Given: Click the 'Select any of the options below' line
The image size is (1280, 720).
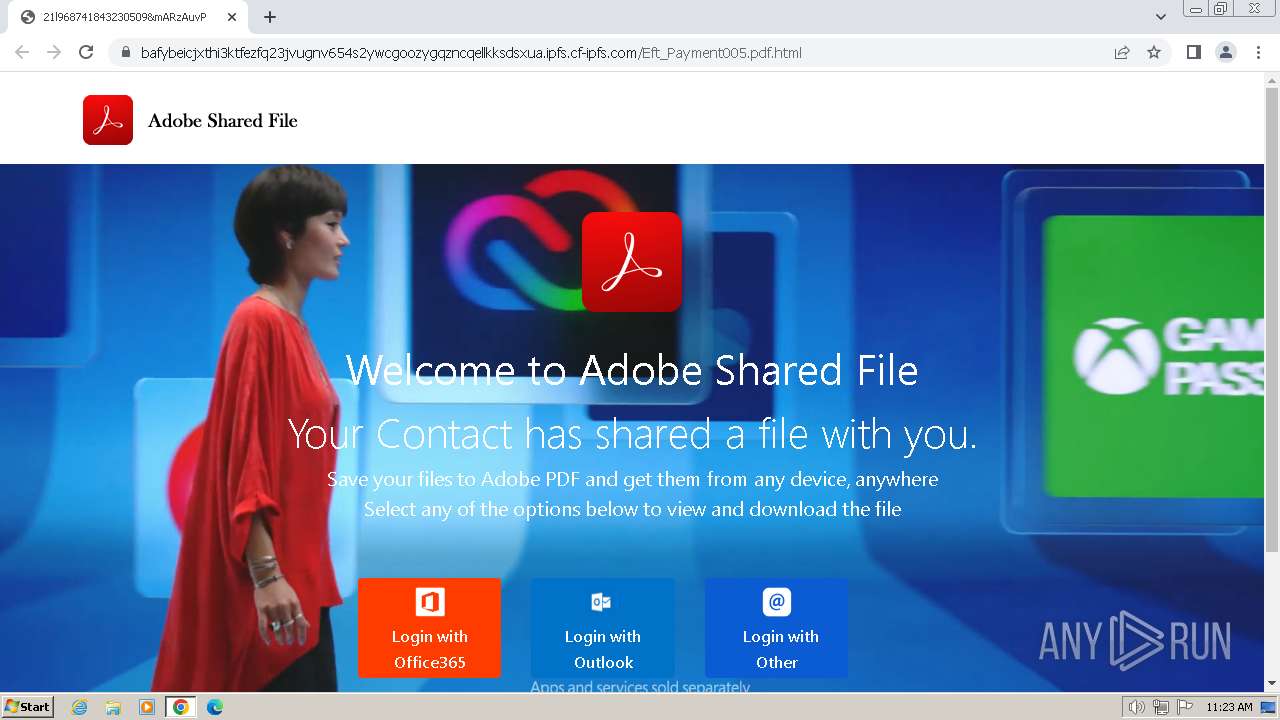Looking at the screenshot, I should point(632,509).
